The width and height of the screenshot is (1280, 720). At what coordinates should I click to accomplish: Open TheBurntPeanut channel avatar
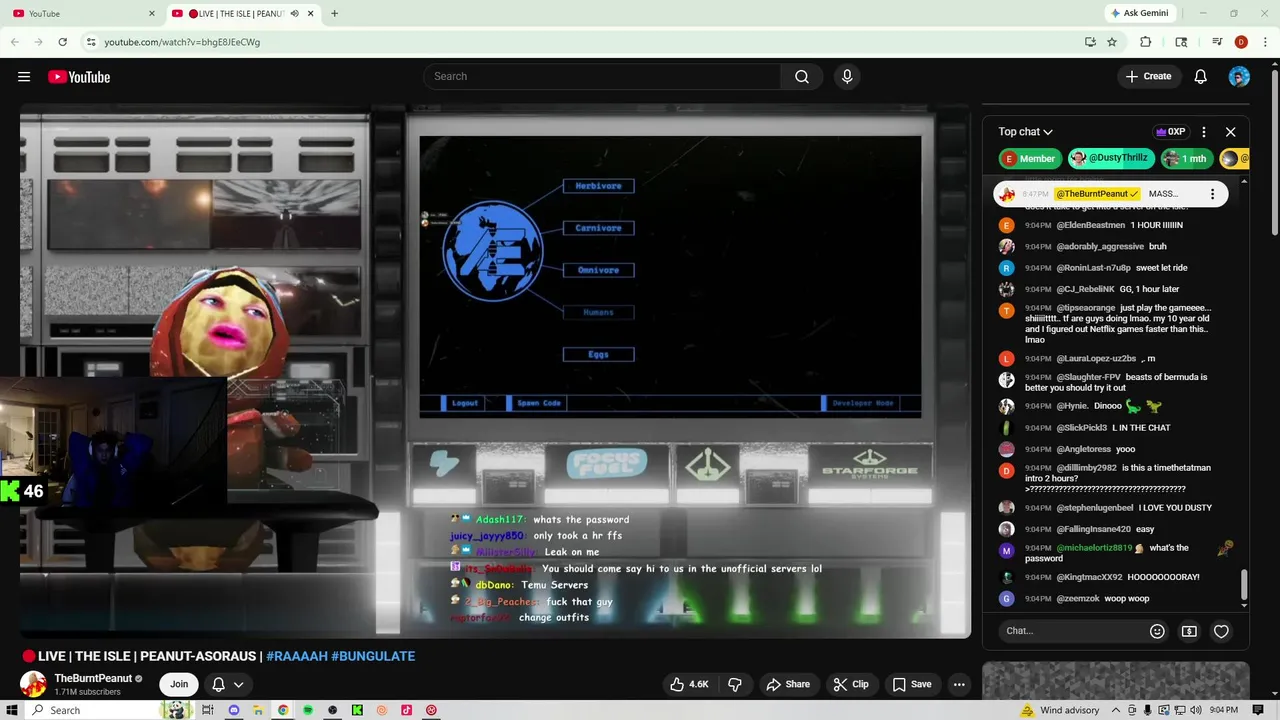click(33, 684)
